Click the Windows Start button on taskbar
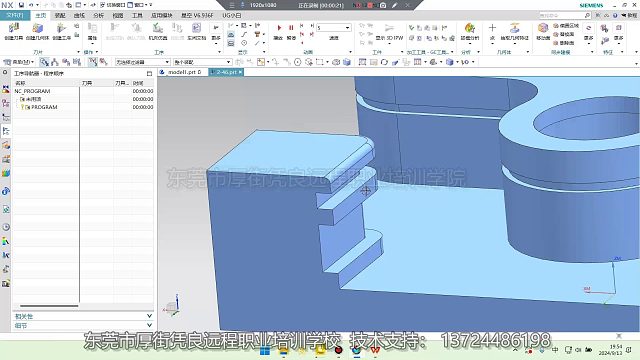This screenshot has height=360, width=640. pos(265,351)
